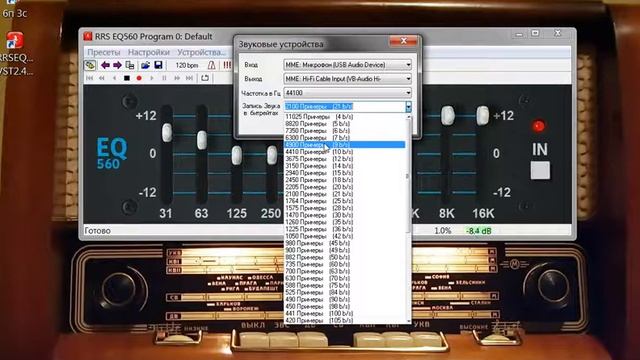Open a file with the folder icon

click(x=145, y=65)
